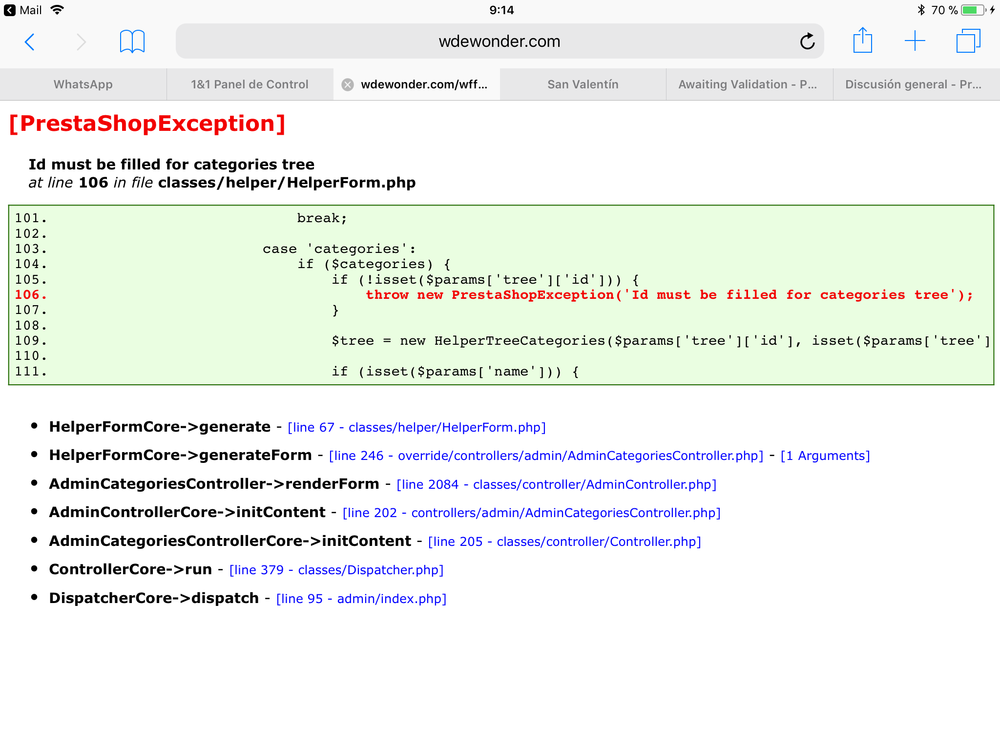The width and height of the screenshot is (1000, 750).
Task: Click code line 105 !isset($params['tree']['id'])
Action: pos(485,279)
